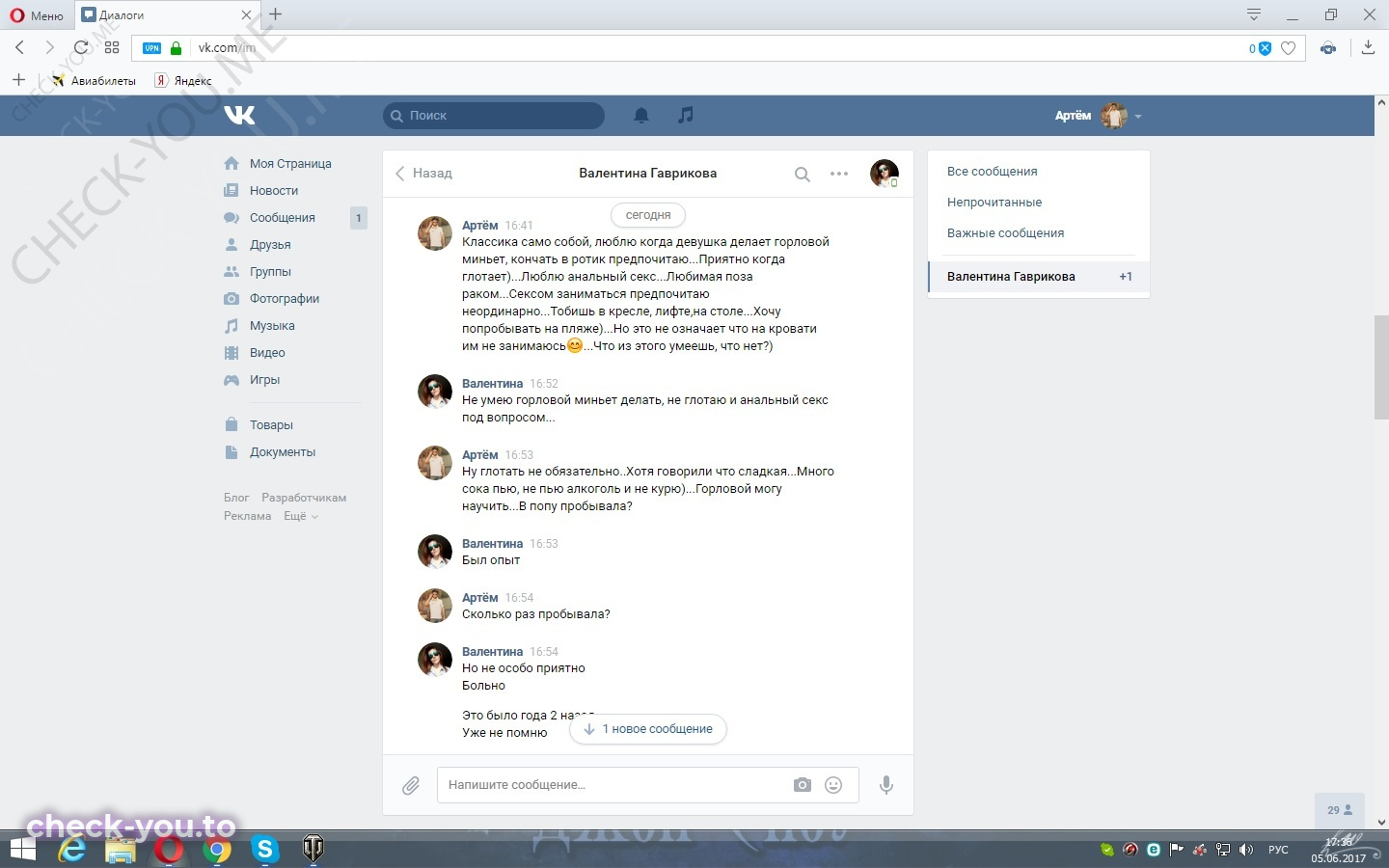Screen dimensions: 1389x868
Task: Reload page in Opera toolbar
Action: (81, 47)
